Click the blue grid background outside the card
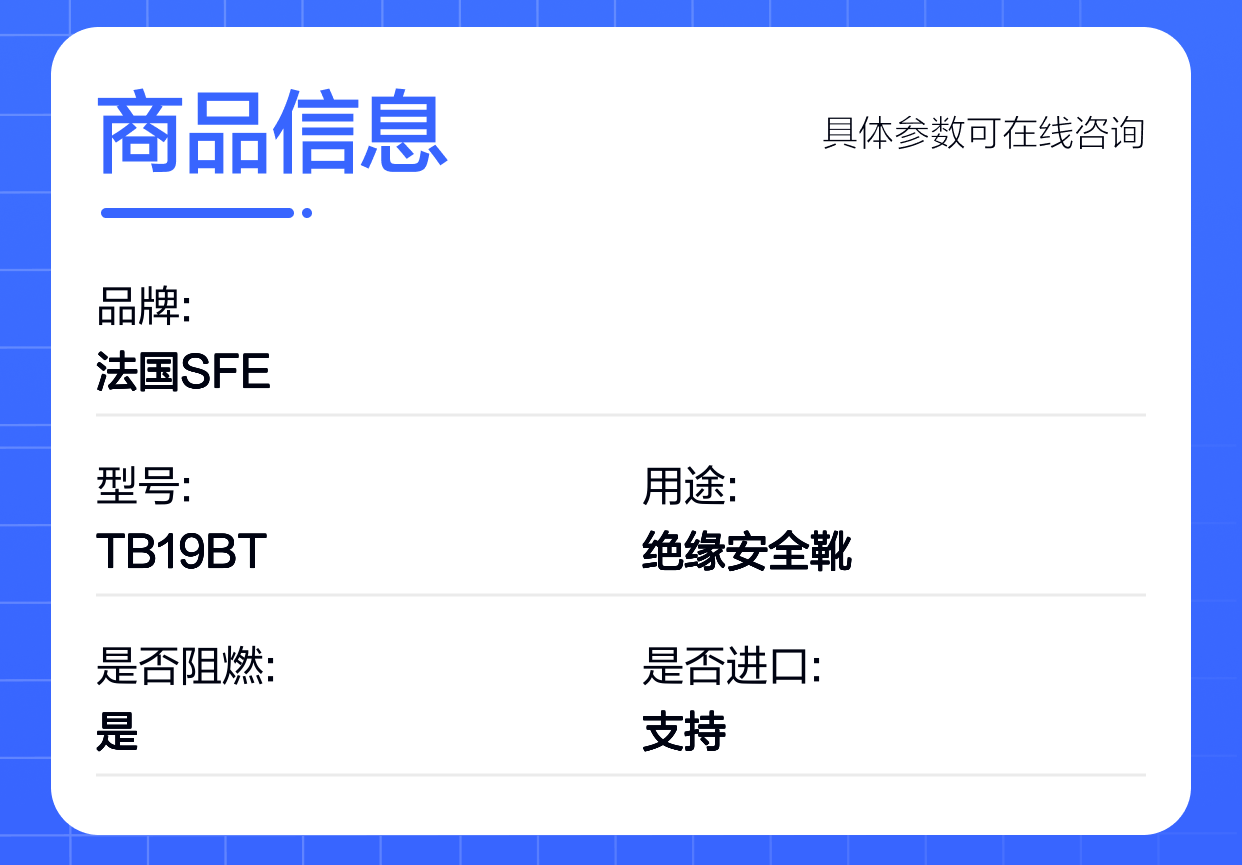1242x865 pixels. [24, 430]
